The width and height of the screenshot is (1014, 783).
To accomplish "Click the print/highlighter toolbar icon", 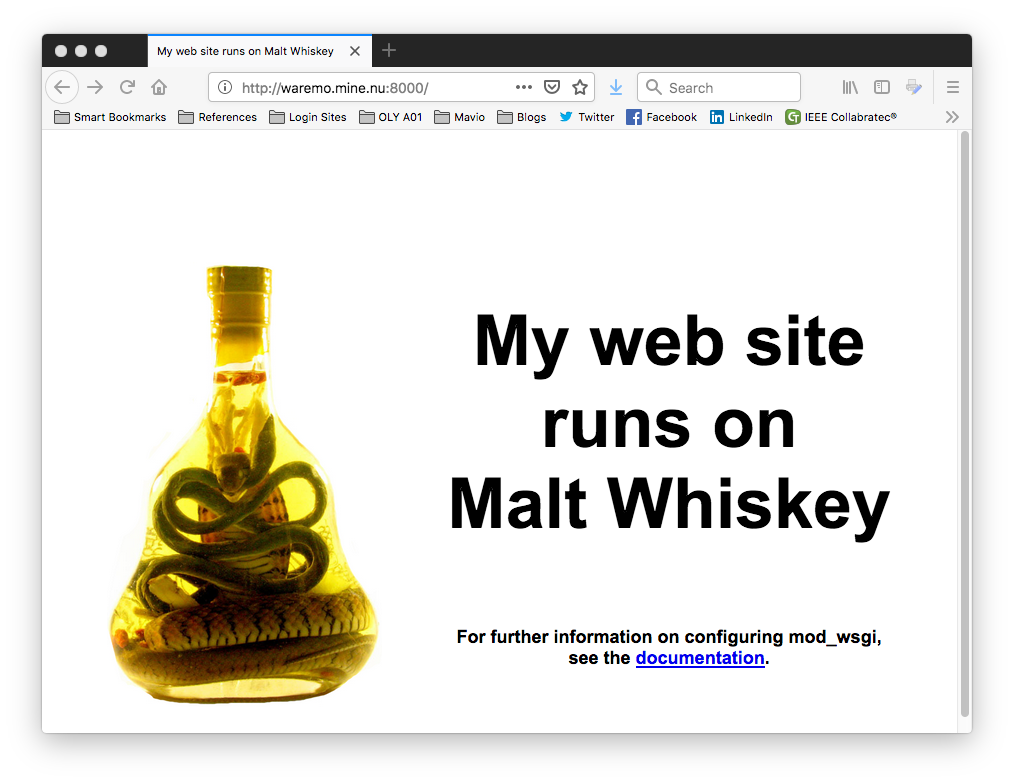I will 914,87.
